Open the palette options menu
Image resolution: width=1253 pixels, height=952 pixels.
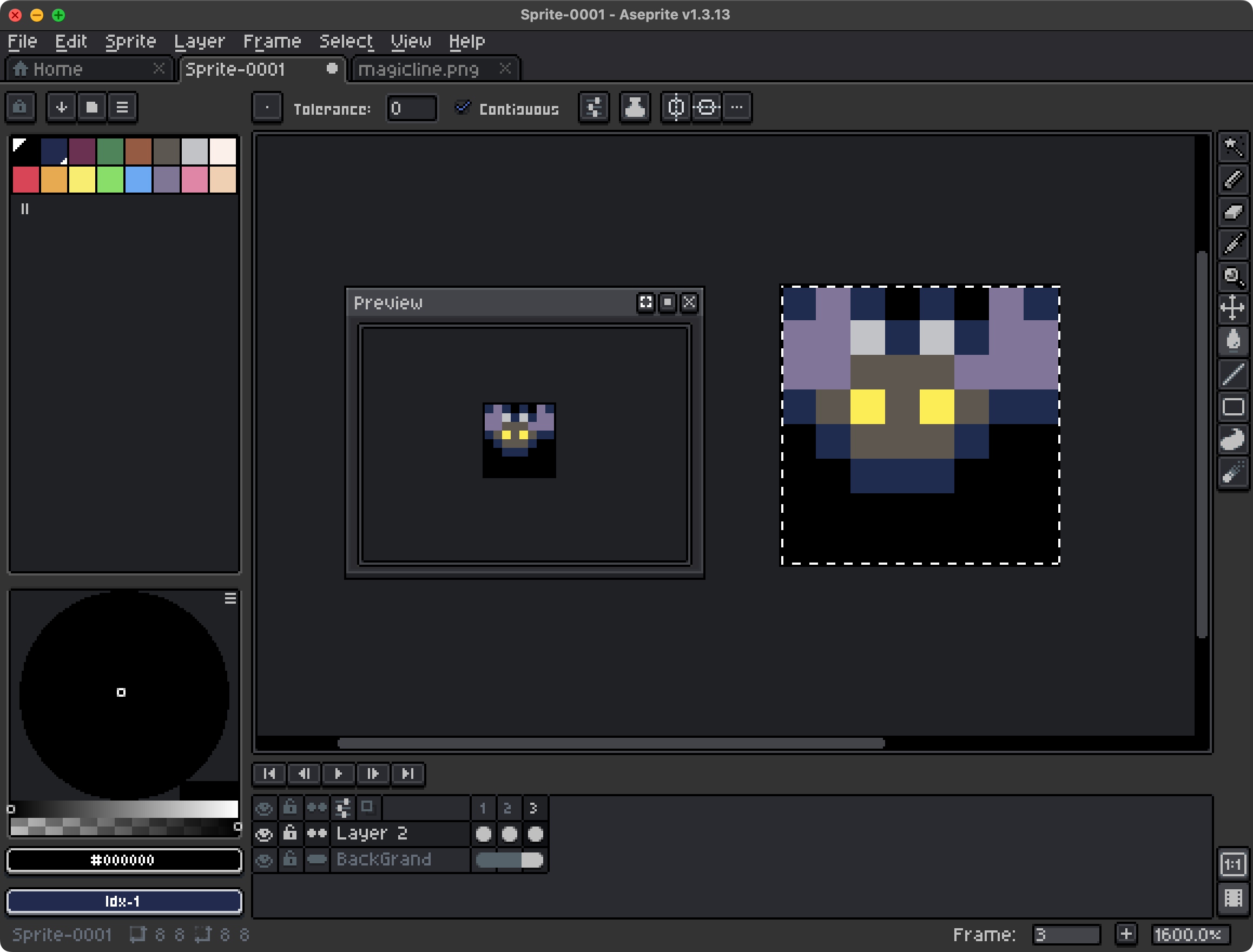click(x=122, y=107)
